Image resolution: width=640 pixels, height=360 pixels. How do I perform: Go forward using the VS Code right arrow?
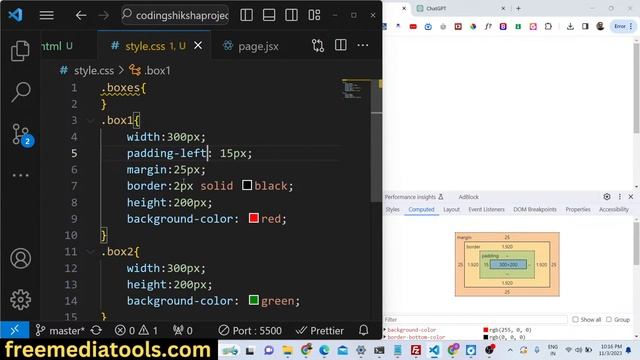coord(104,16)
